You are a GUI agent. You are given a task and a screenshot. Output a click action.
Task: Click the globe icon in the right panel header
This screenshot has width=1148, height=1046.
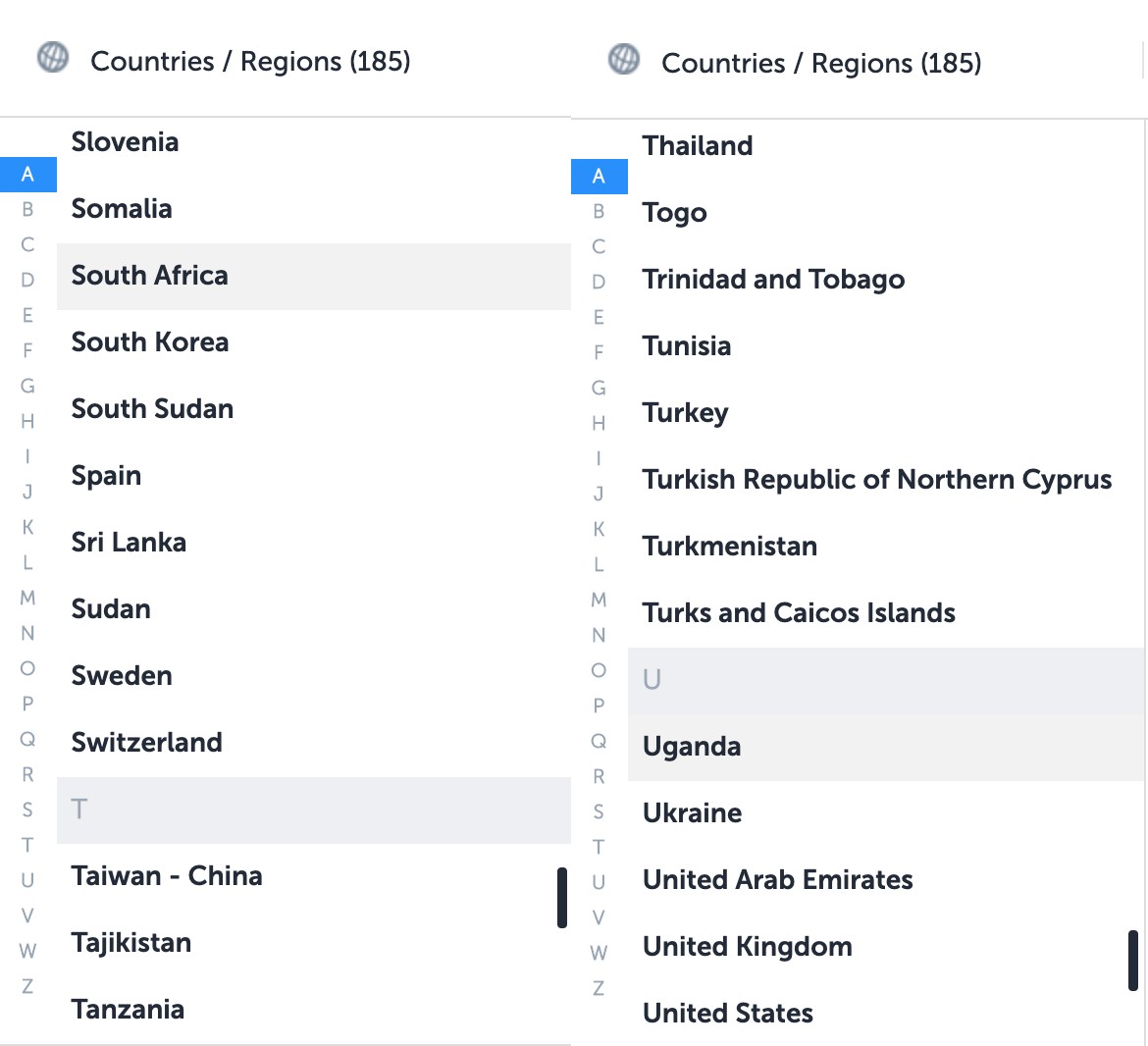[x=624, y=60]
